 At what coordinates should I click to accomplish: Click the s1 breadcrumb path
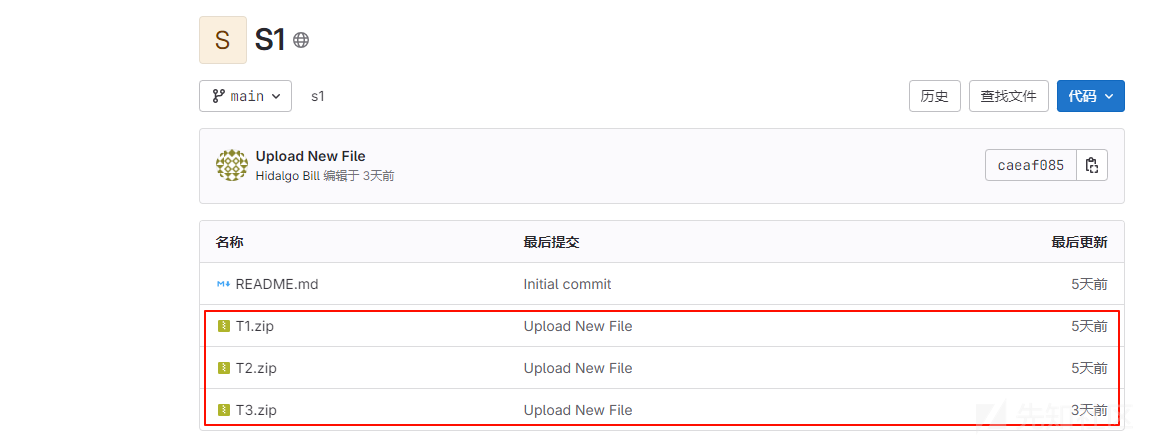pyautogui.click(x=318, y=96)
